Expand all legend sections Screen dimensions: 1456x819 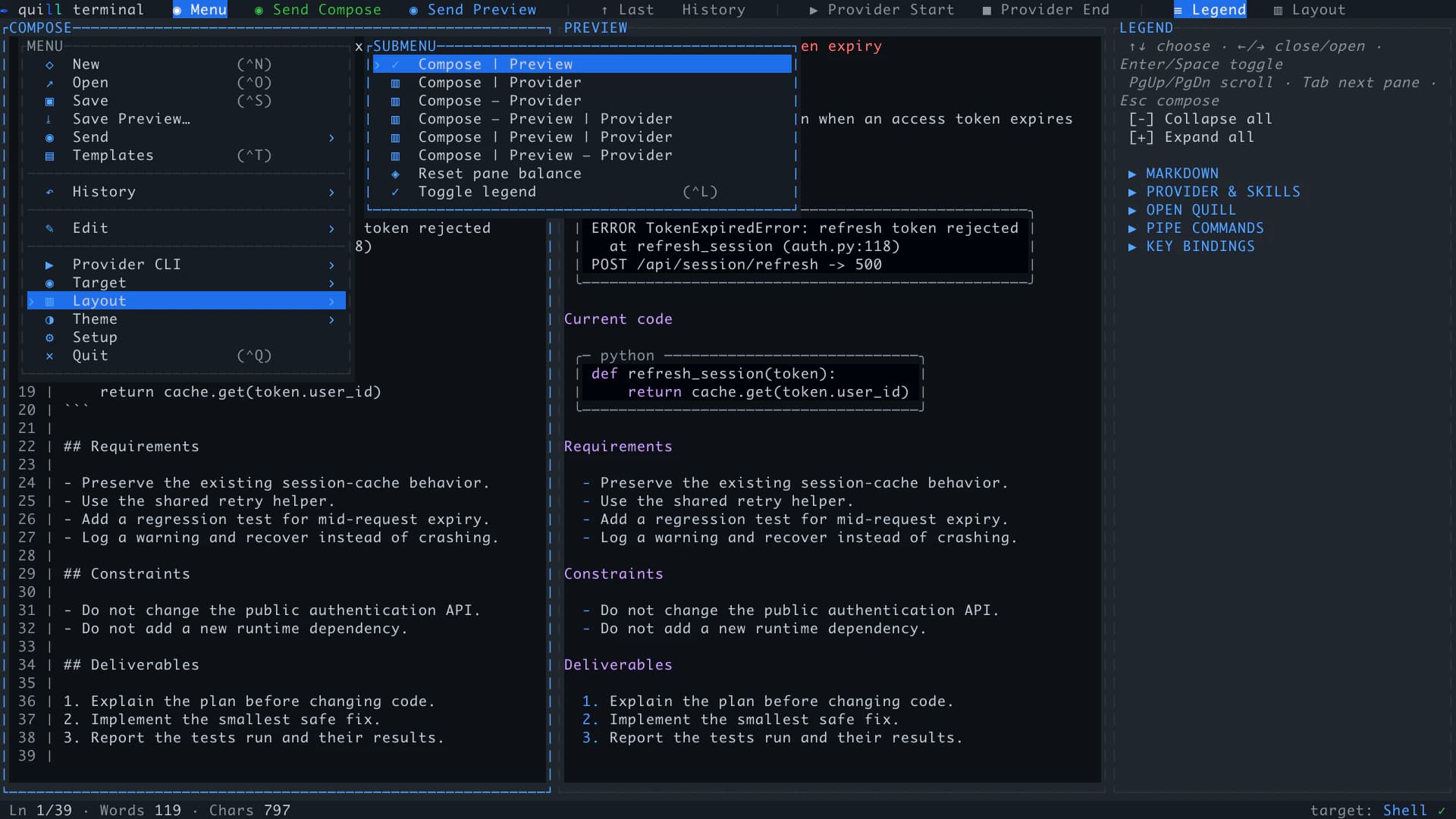(x=1191, y=137)
